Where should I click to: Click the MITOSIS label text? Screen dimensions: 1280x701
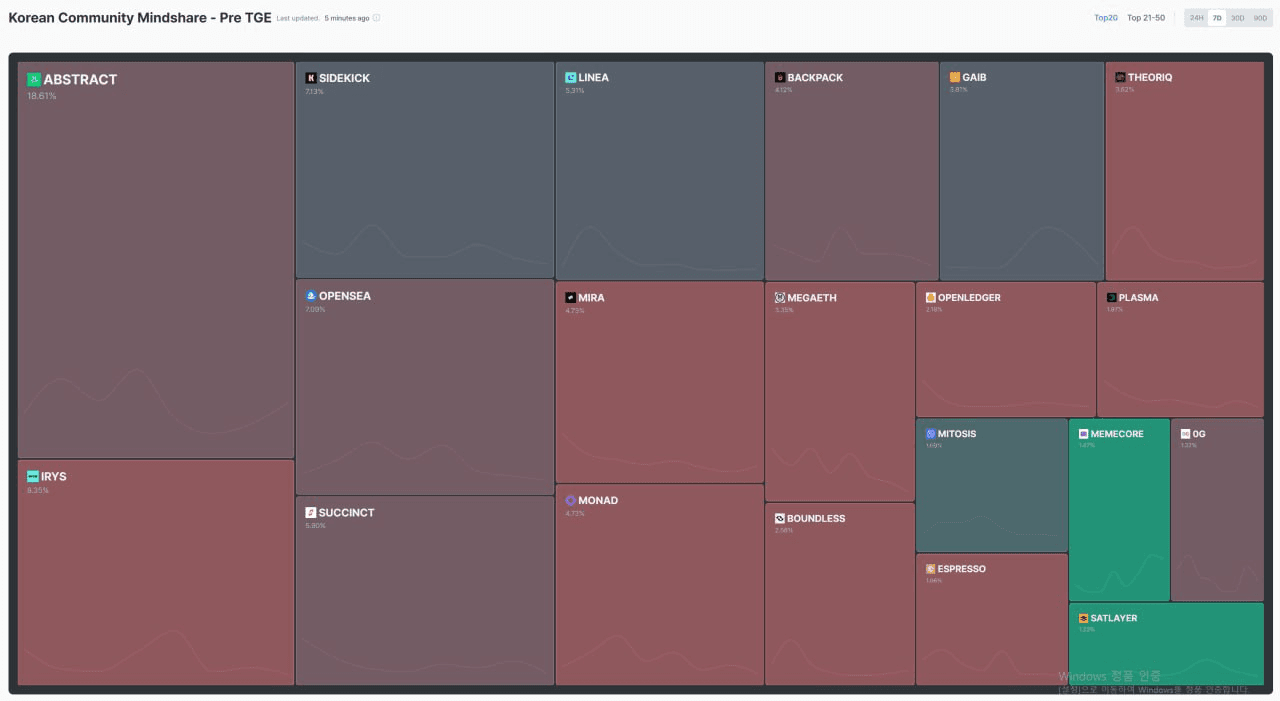[x=957, y=434]
